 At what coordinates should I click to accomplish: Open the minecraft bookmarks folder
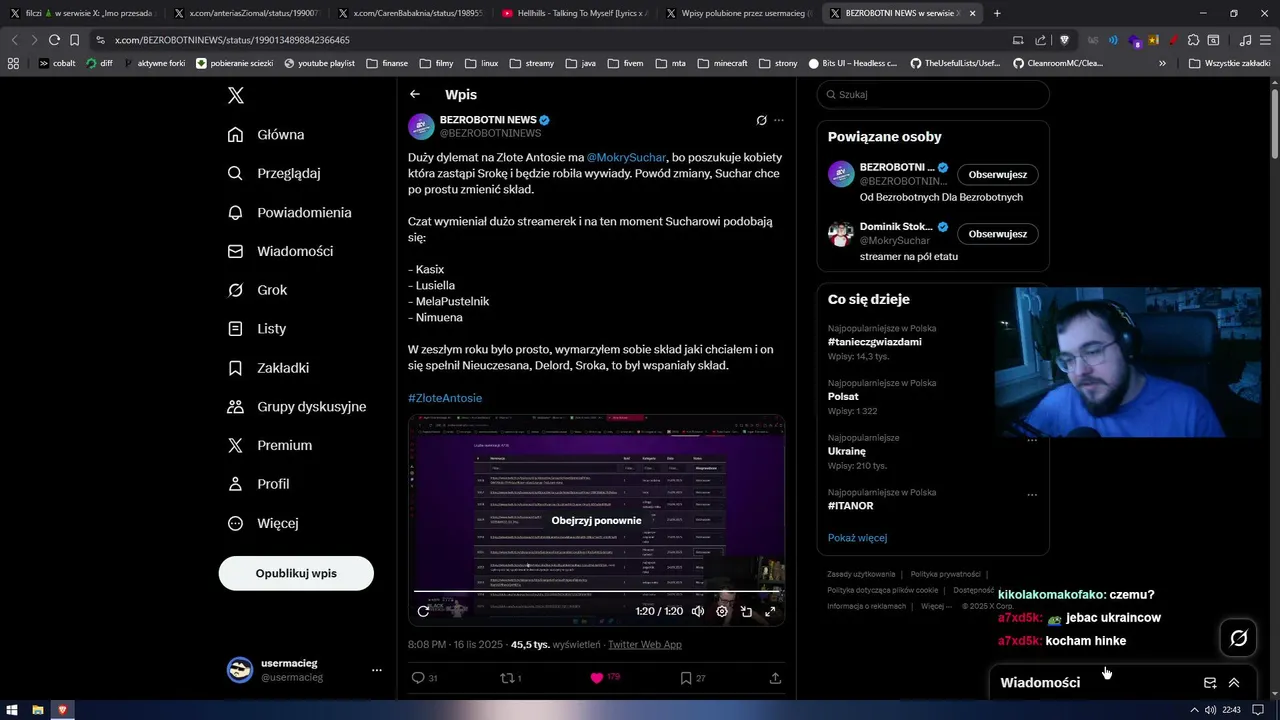tap(722, 63)
